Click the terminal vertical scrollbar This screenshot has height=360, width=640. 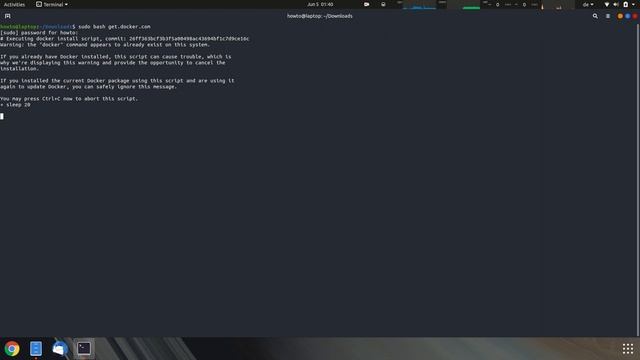(638, 179)
